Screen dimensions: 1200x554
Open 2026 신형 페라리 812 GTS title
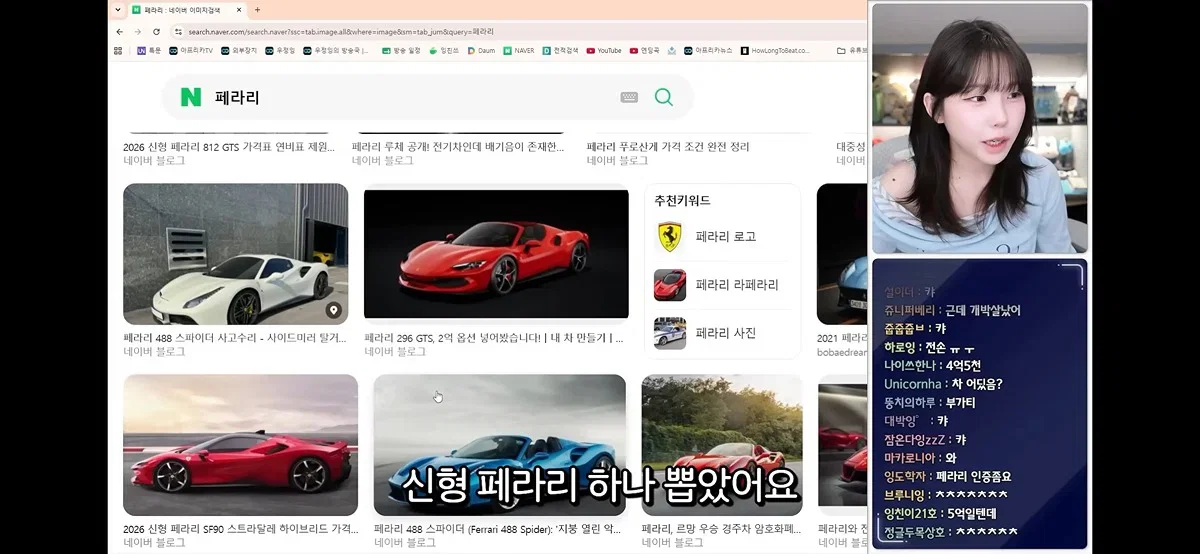click(229, 147)
